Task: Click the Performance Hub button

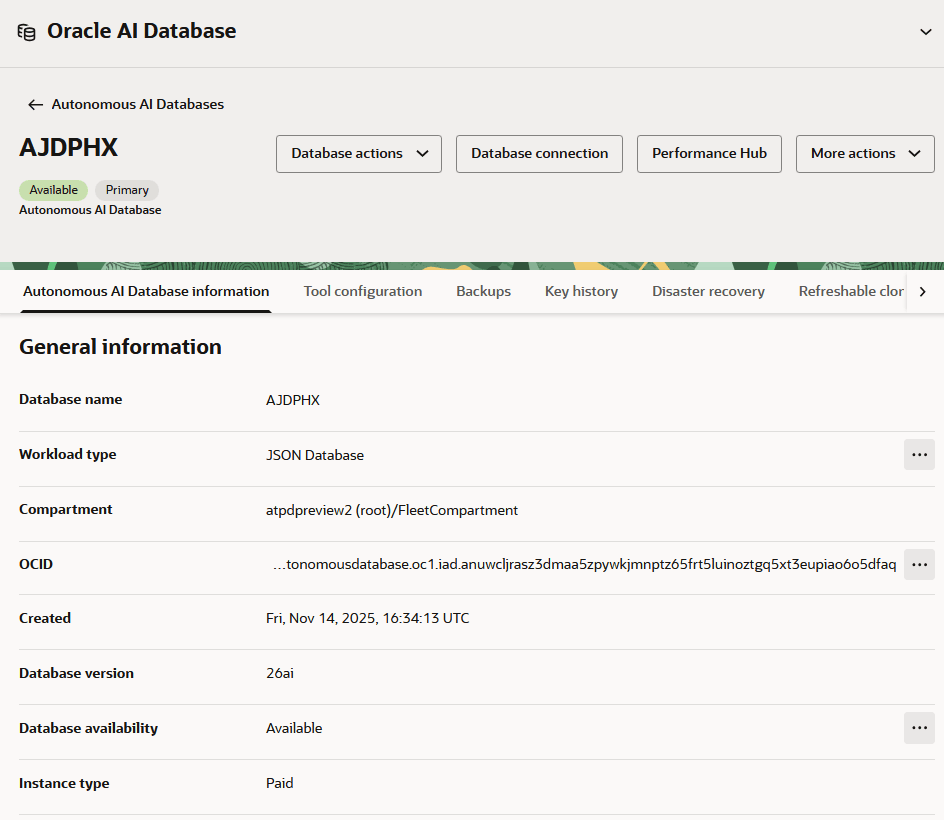Action: pyautogui.click(x=709, y=154)
